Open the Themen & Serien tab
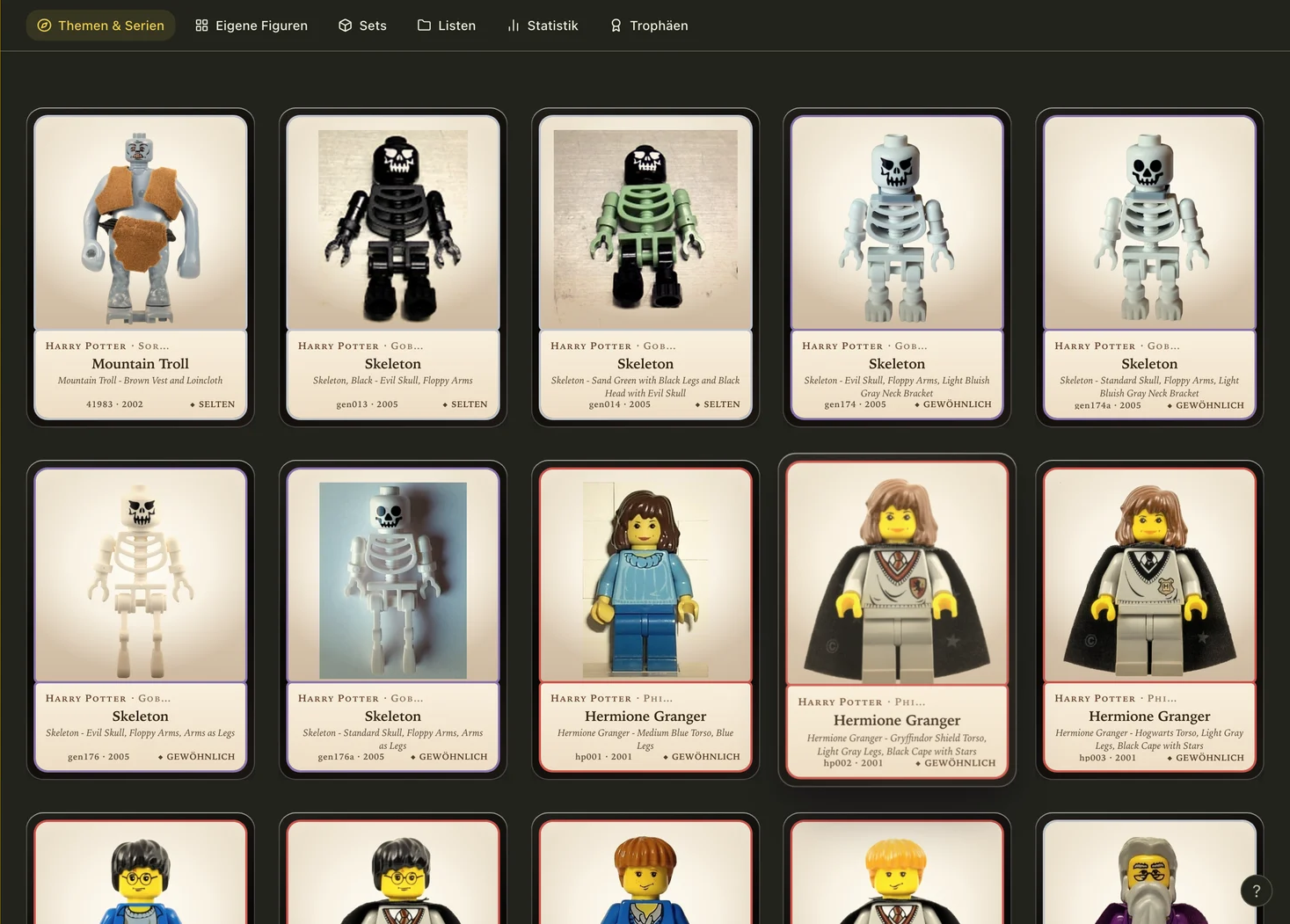The width and height of the screenshot is (1290, 924). tap(100, 25)
